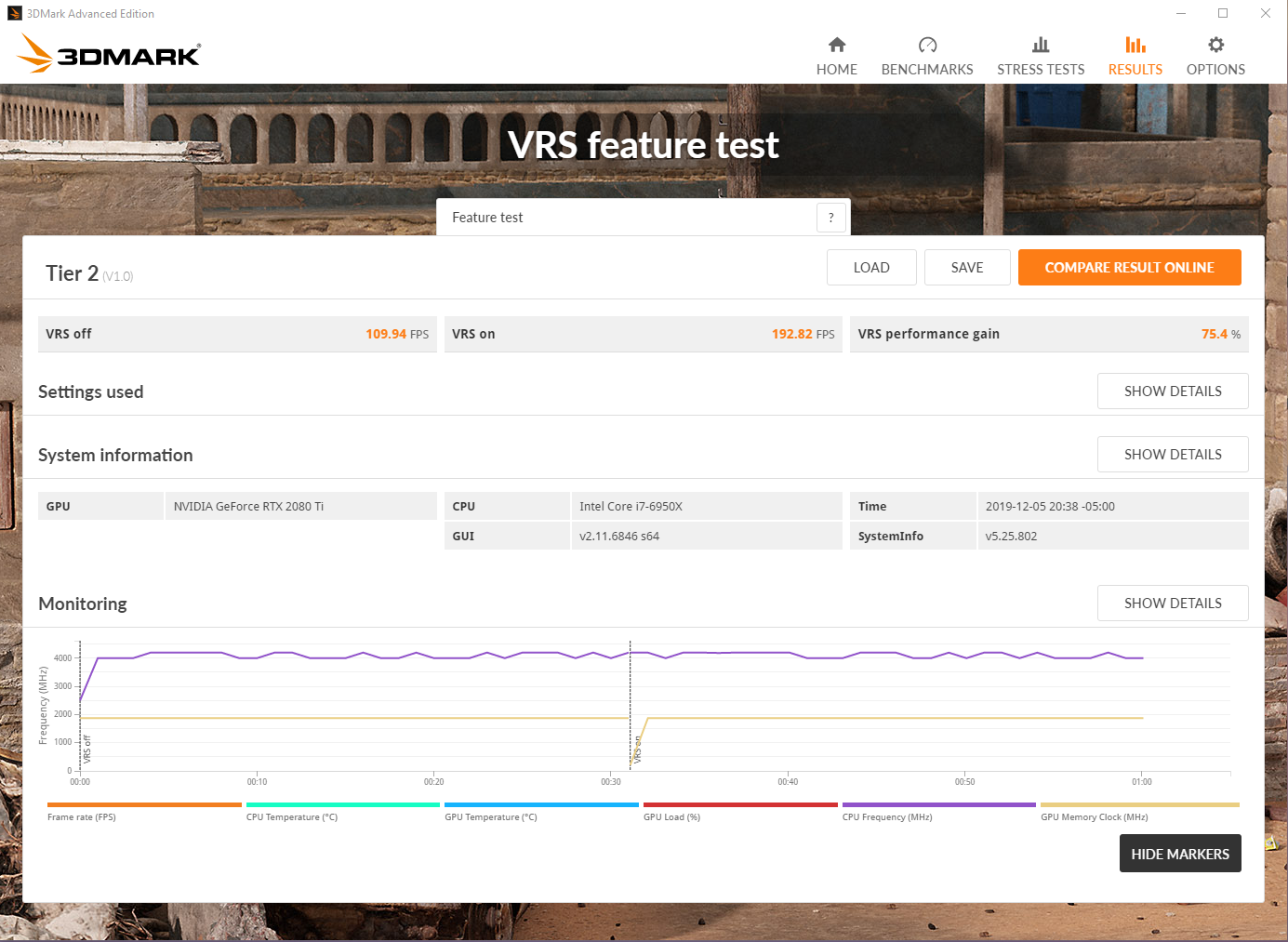The width and height of the screenshot is (1288, 942).
Task: Hide chart markers with HIDE MARKERS
Action: [x=1180, y=854]
